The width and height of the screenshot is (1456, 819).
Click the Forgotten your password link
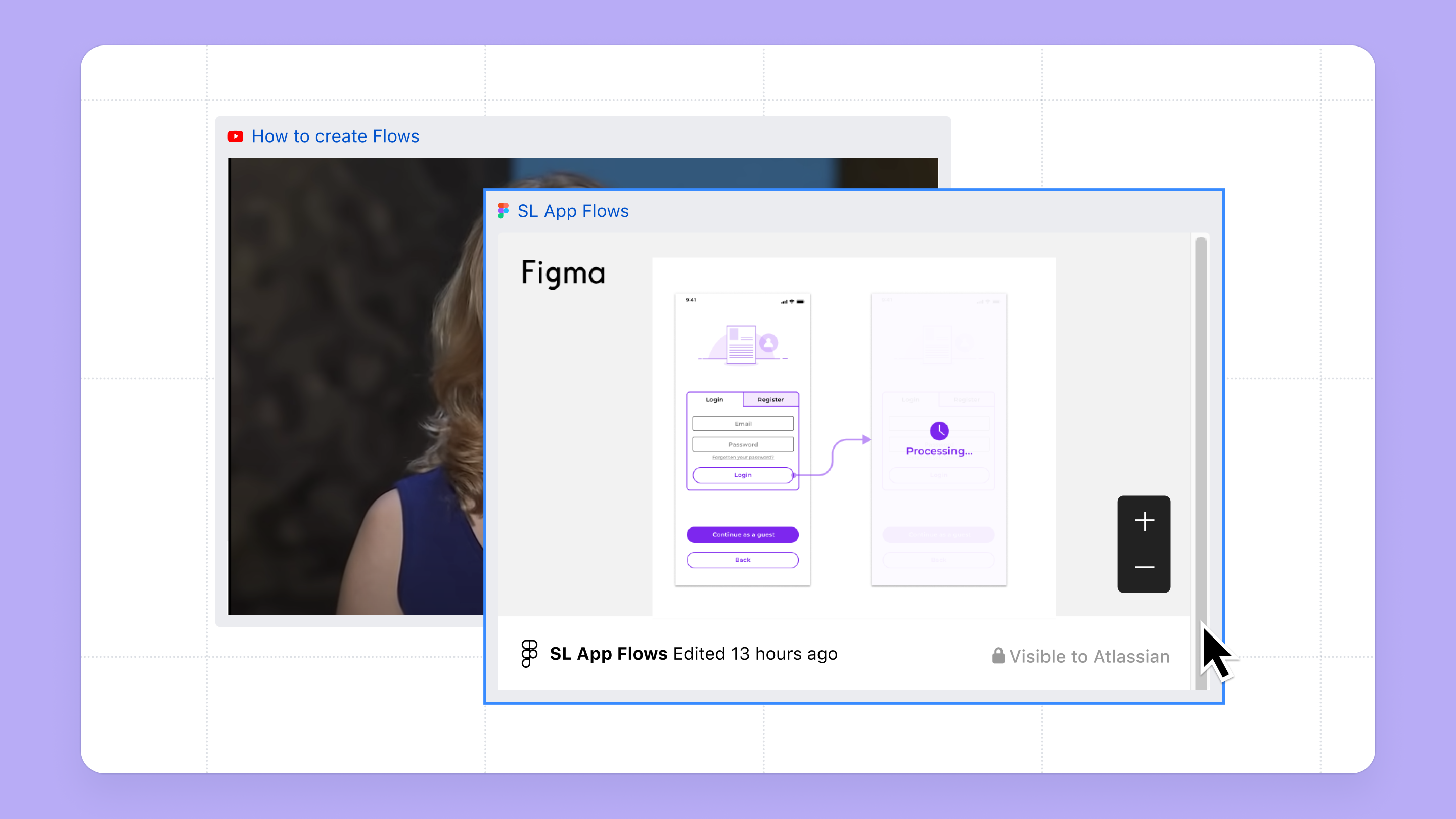[x=743, y=457]
